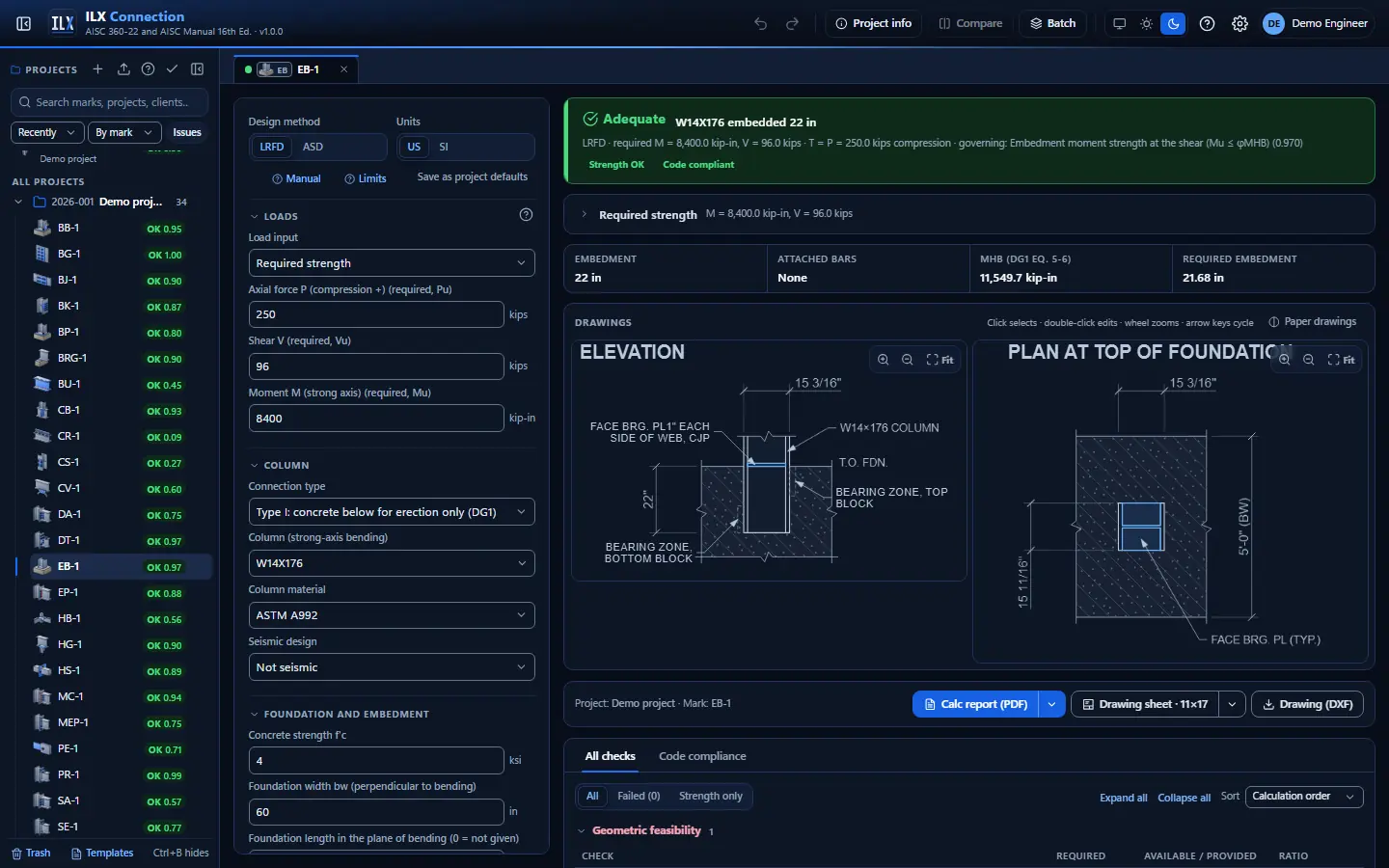Click the Axial force P field

376,314
